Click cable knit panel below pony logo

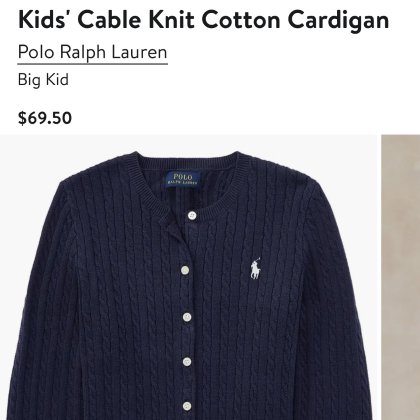click(x=255, y=333)
